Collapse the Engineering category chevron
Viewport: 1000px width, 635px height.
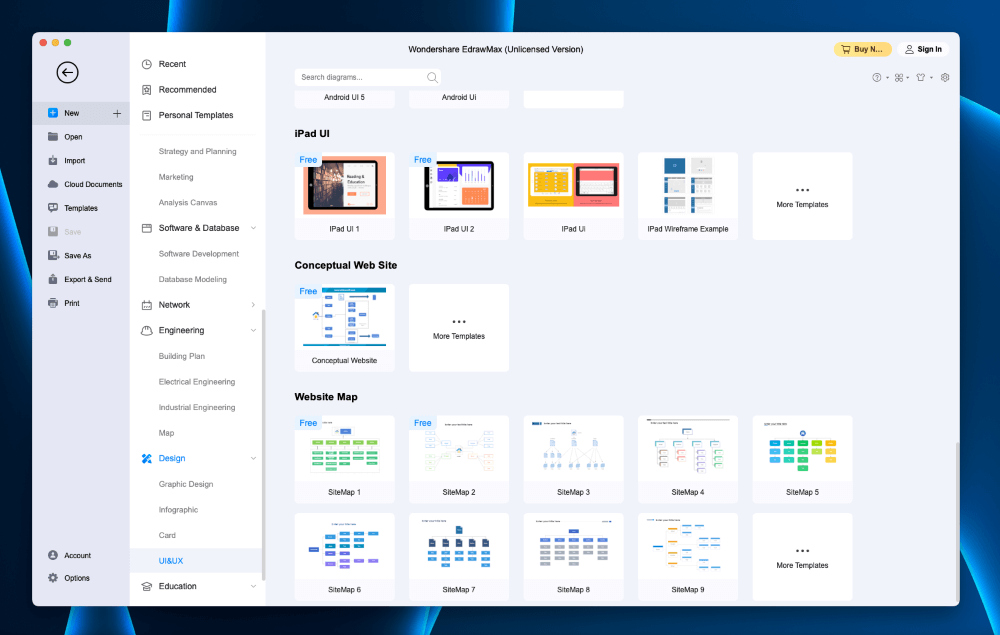coord(253,330)
